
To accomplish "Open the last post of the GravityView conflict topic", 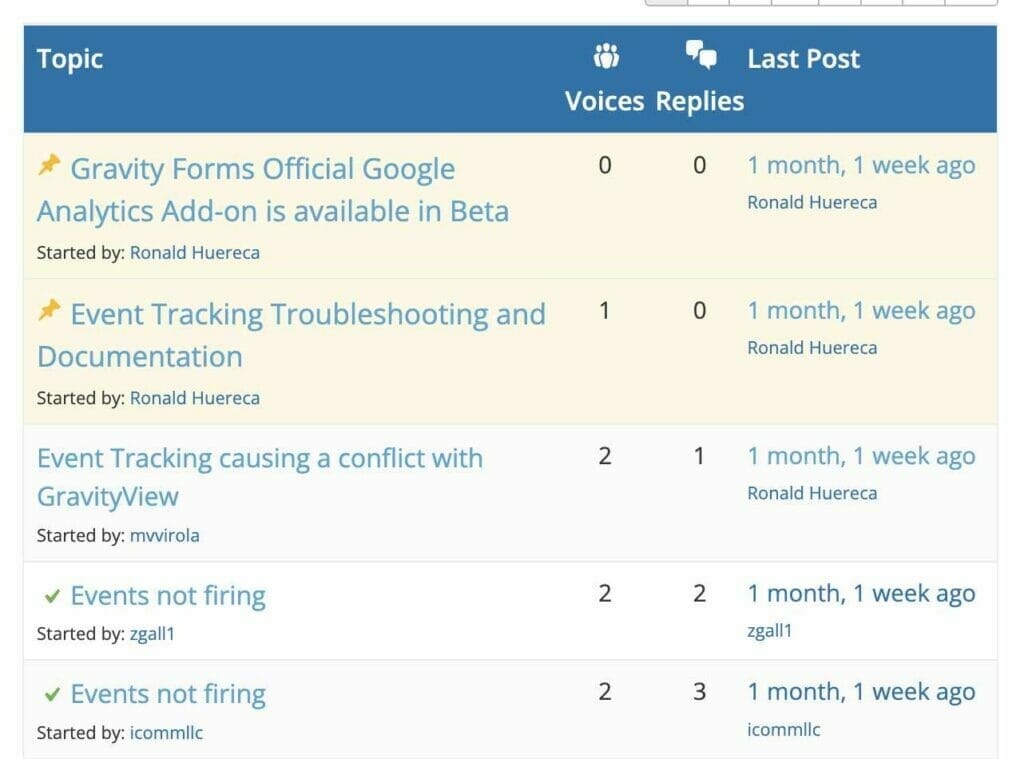I will (x=861, y=456).
